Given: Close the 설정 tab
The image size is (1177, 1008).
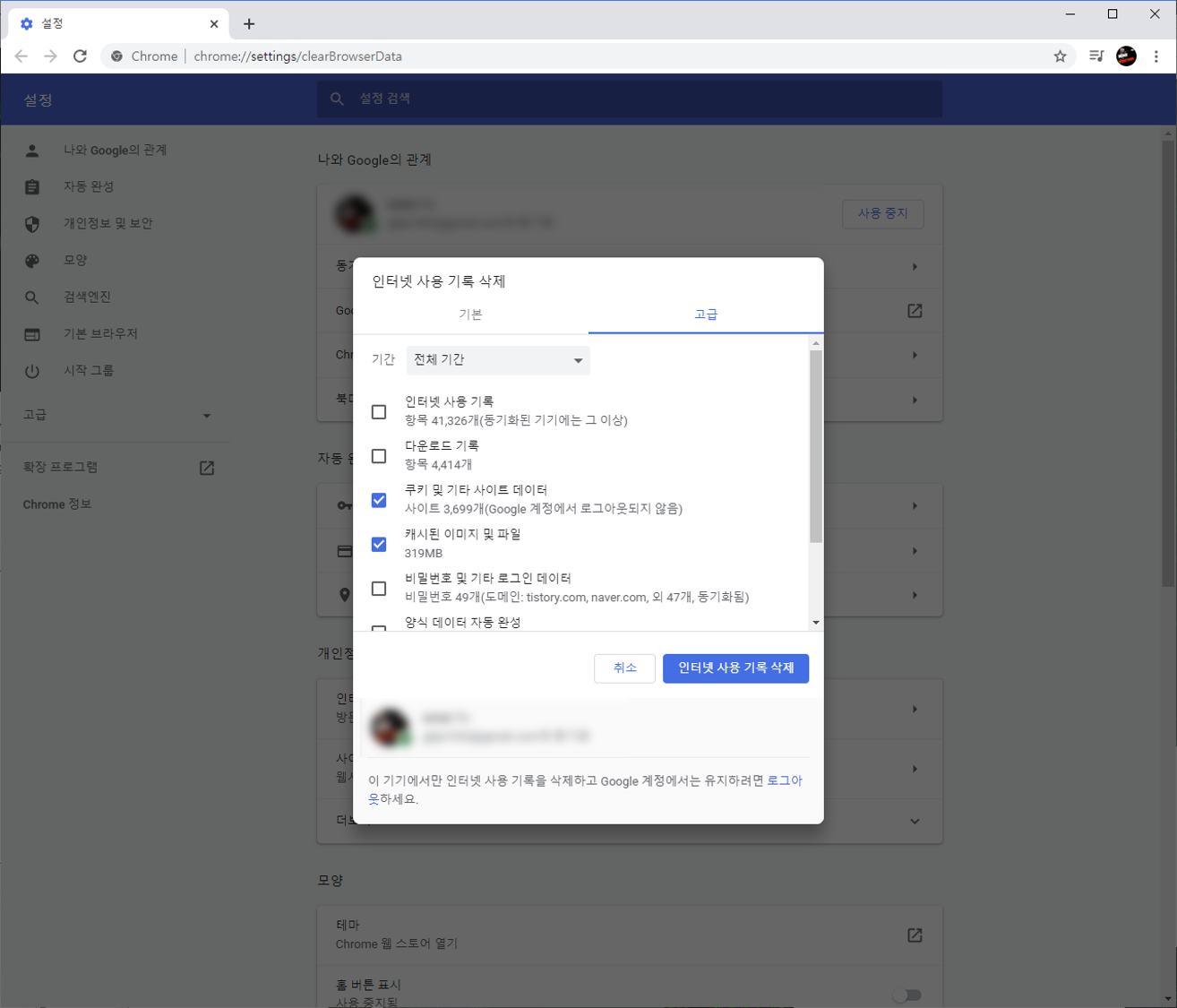Looking at the screenshot, I should pos(214,24).
